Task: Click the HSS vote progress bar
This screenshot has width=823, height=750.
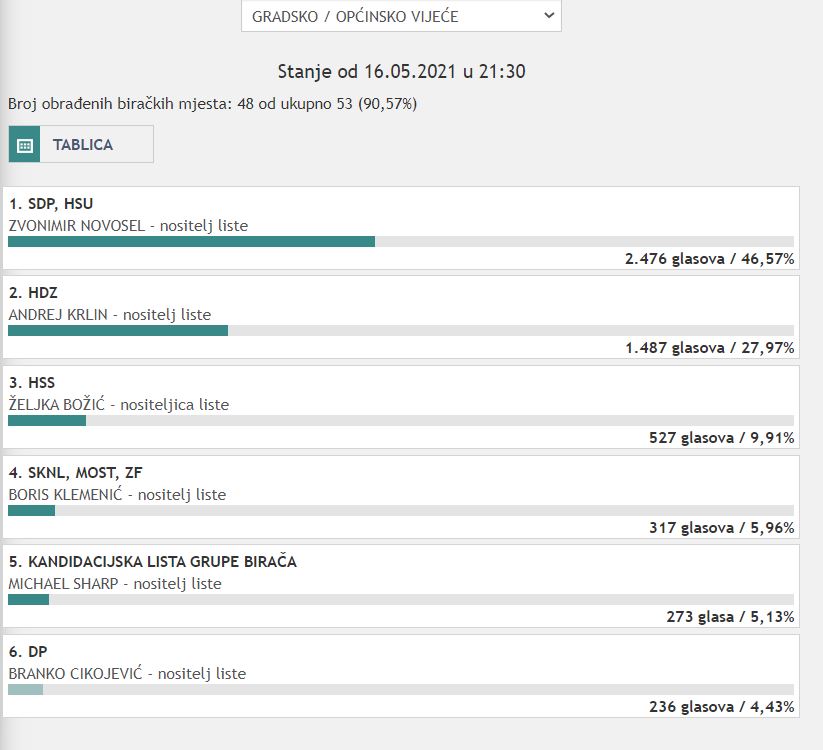Action: click(x=400, y=420)
